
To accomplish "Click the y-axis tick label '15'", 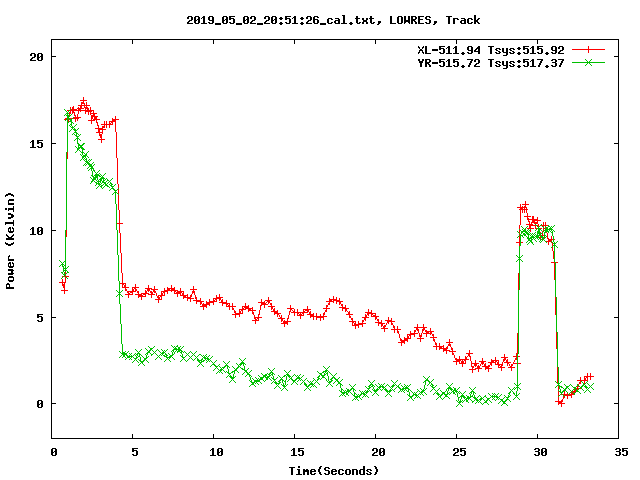I will tap(36, 144).
